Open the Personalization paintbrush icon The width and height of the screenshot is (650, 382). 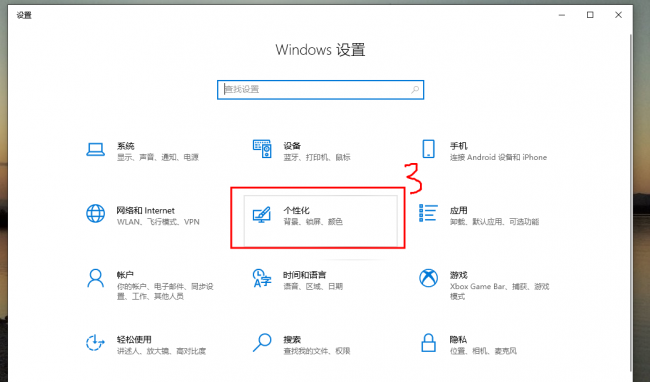[x=262, y=215]
